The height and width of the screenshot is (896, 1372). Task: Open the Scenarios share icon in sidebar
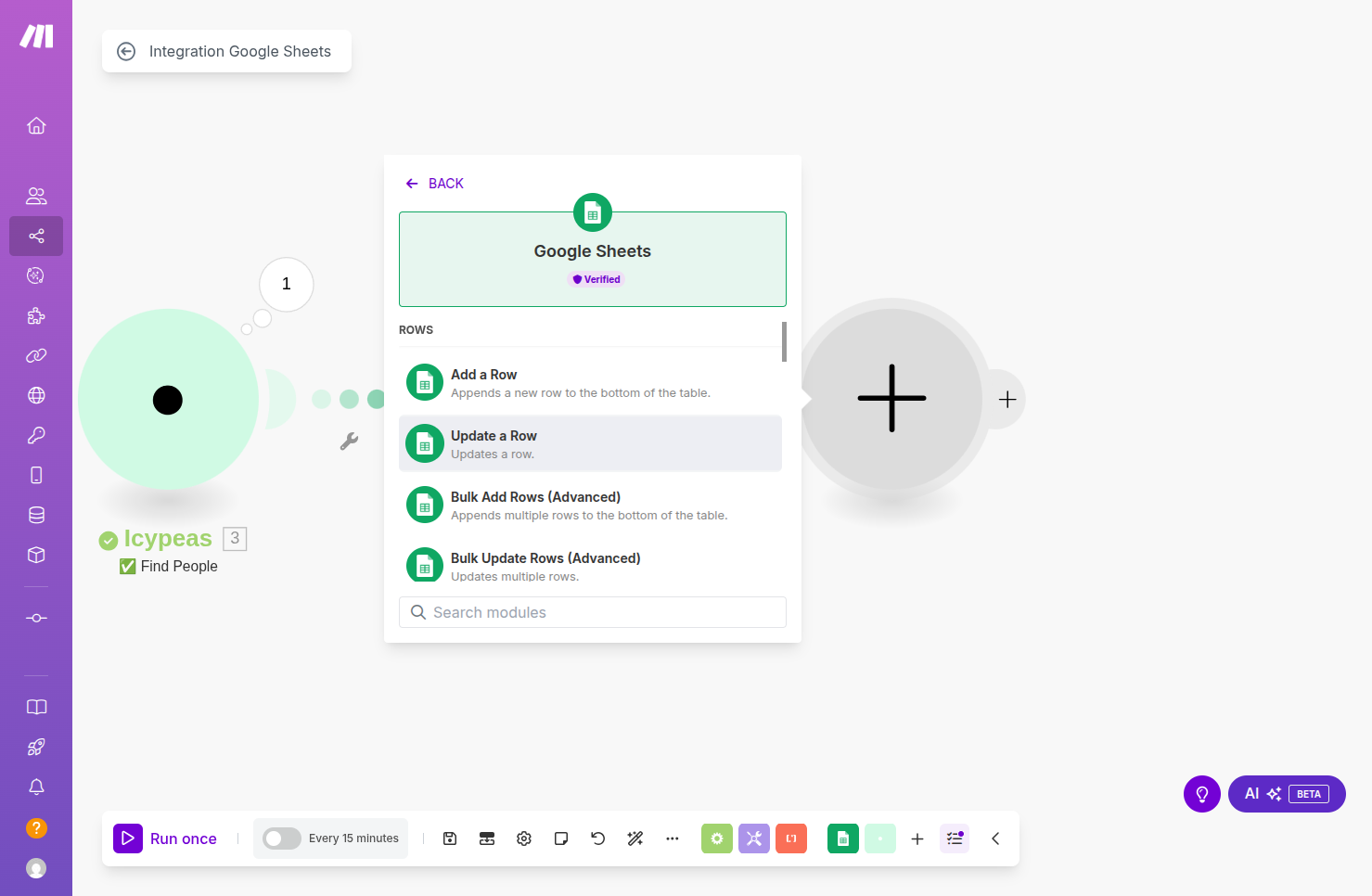click(x=36, y=236)
